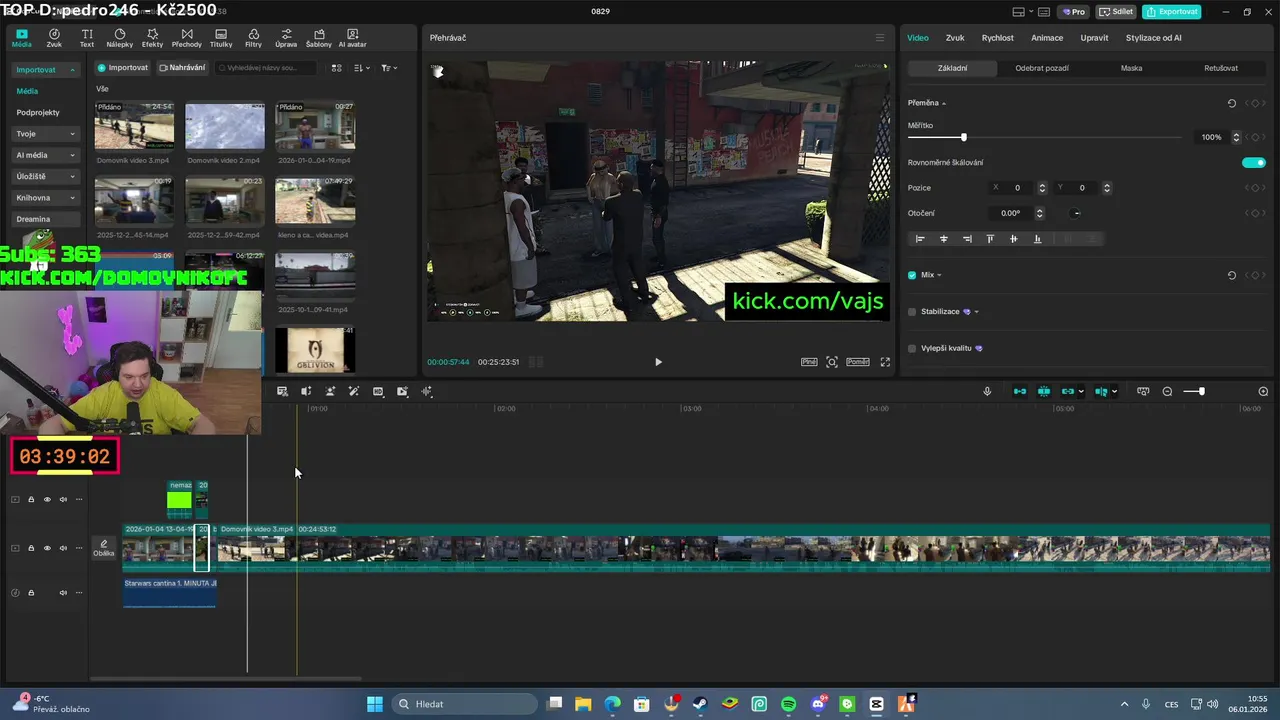Hide the main video track
This screenshot has width=1280, height=720.
47,548
